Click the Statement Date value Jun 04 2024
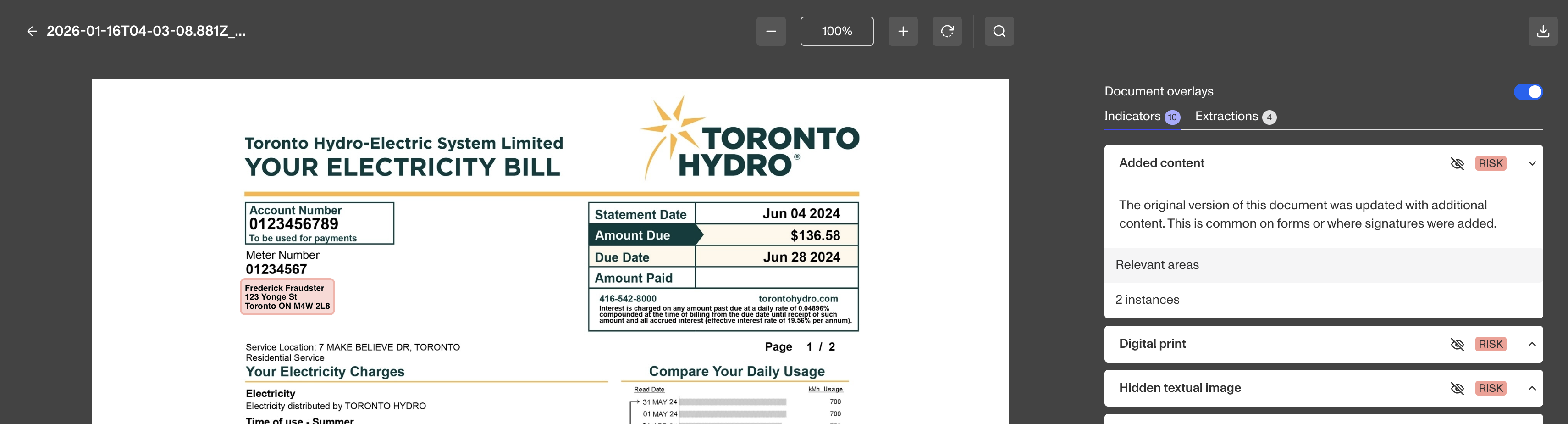The width and height of the screenshot is (1568, 424). [801, 214]
